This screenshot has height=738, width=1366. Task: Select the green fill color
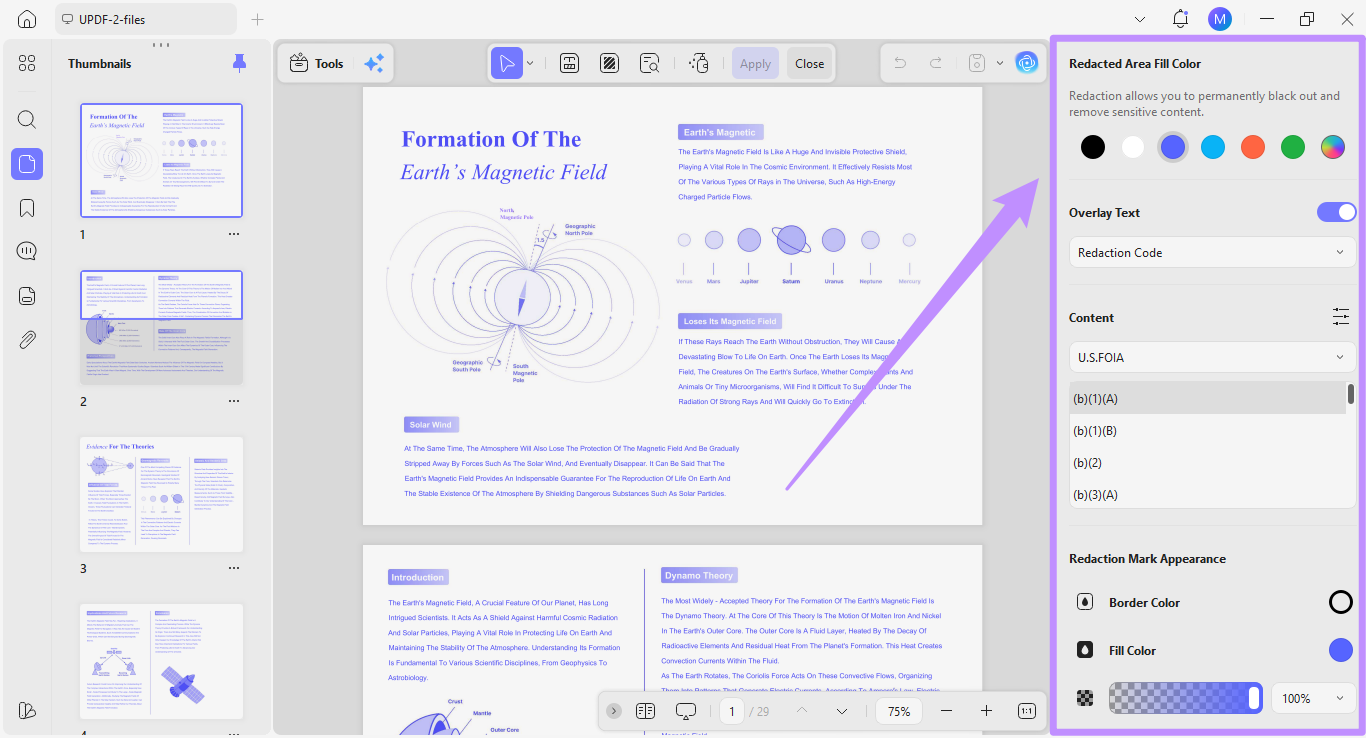coord(1293,148)
